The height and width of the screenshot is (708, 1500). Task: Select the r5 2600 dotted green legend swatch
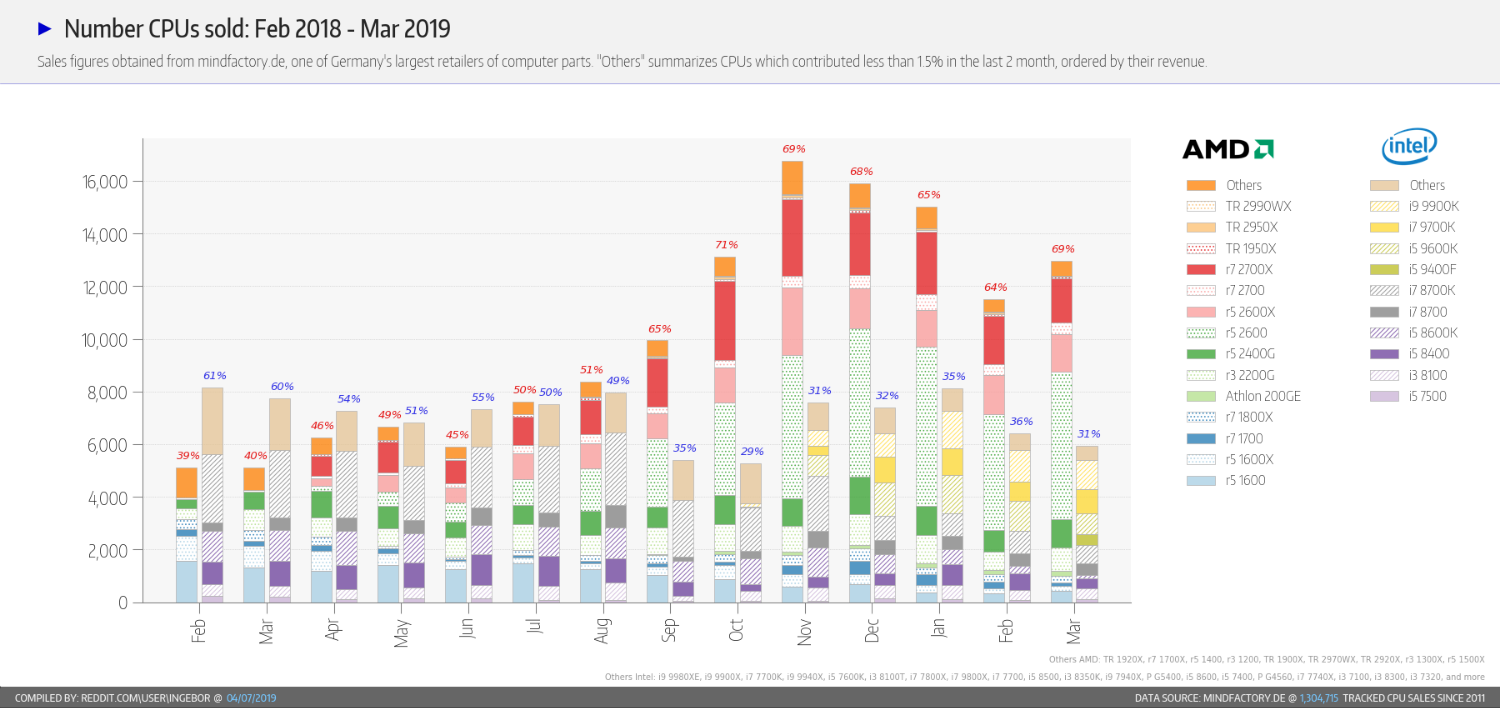(1200, 333)
